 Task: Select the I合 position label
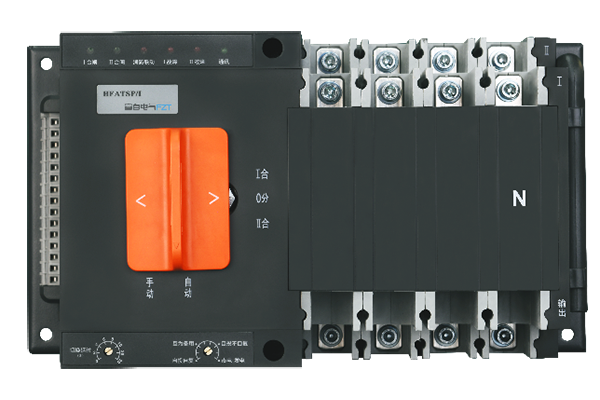point(263,174)
